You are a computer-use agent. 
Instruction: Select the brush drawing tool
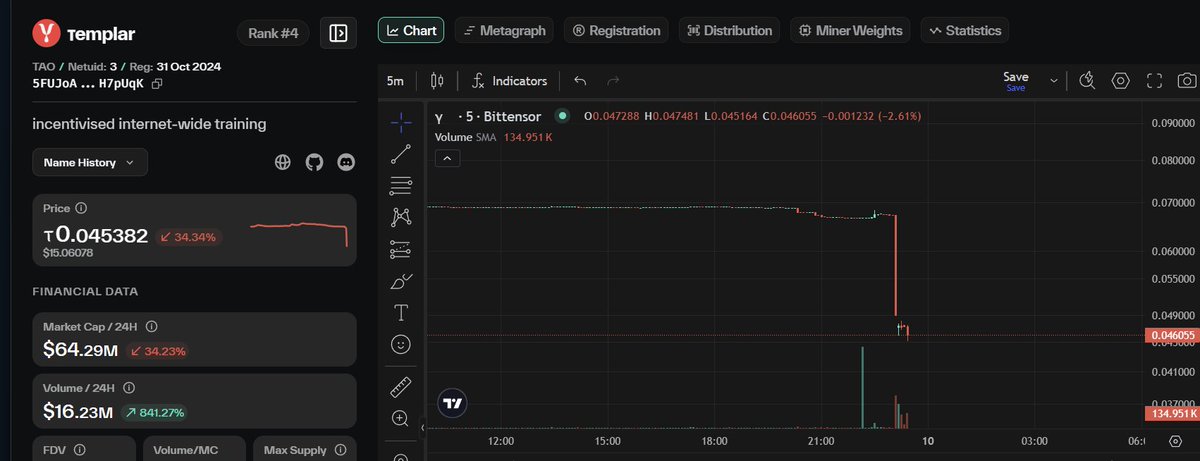pyautogui.click(x=401, y=280)
